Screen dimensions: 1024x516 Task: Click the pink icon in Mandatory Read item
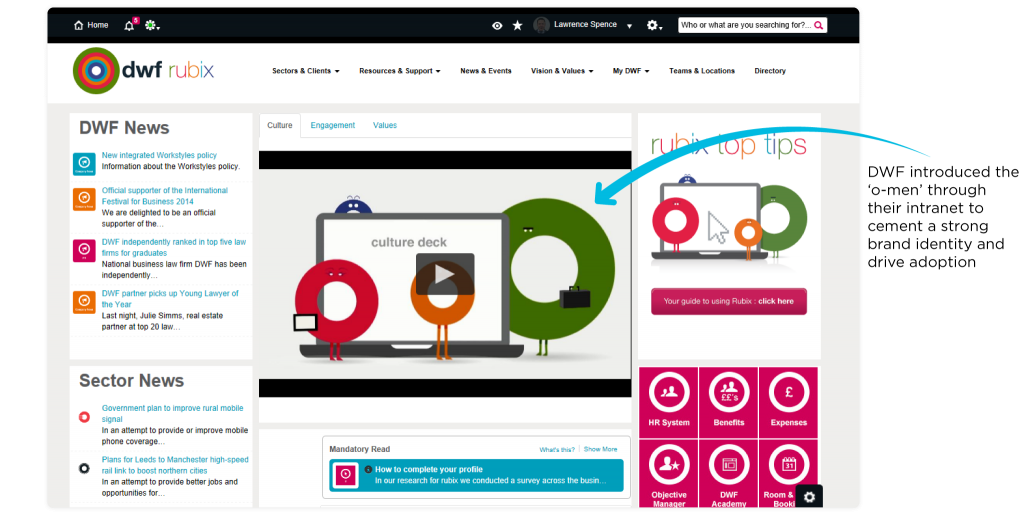pyautogui.click(x=345, y=475)
